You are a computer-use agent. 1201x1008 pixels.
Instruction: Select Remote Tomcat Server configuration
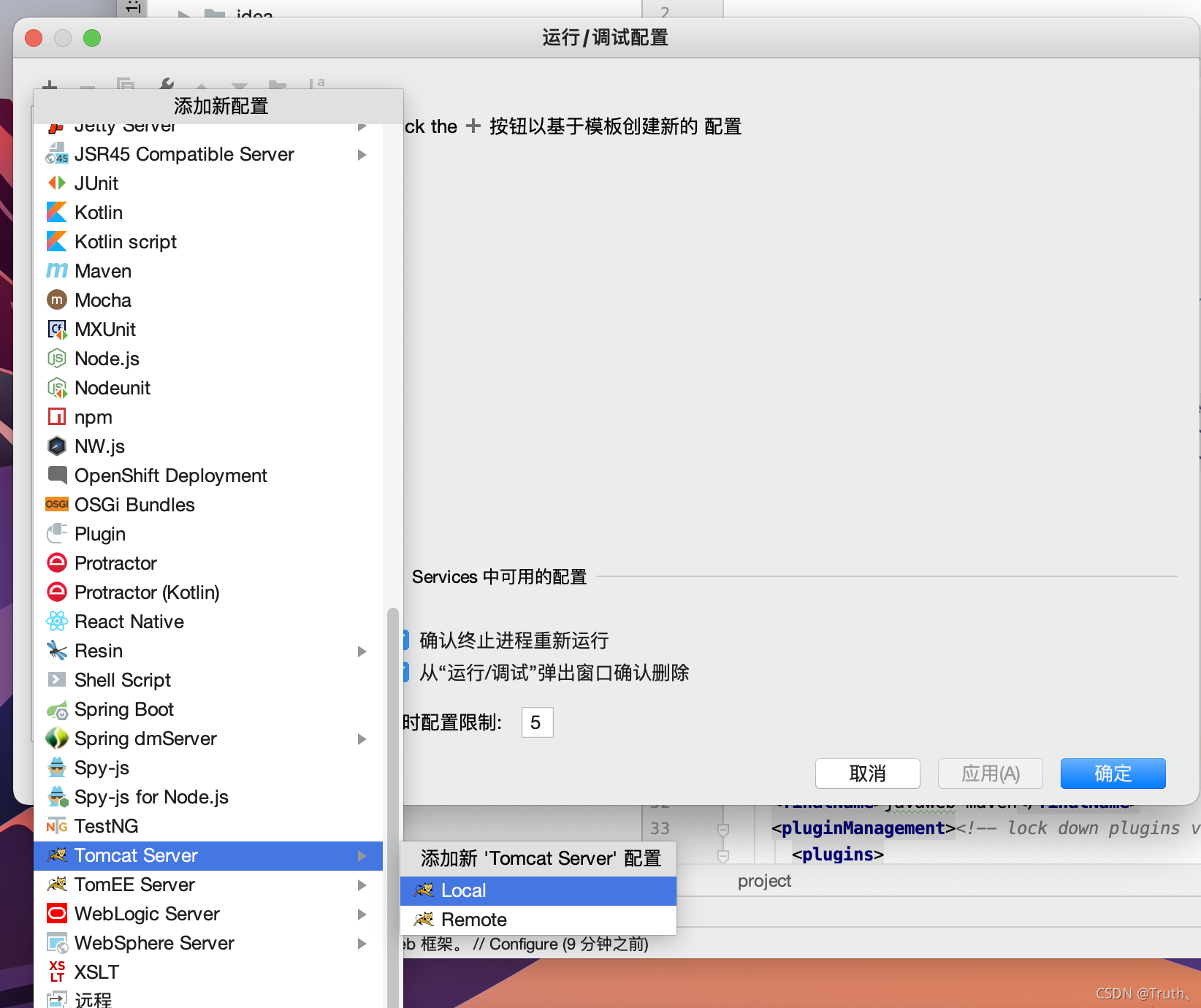[x=538, y=920]
